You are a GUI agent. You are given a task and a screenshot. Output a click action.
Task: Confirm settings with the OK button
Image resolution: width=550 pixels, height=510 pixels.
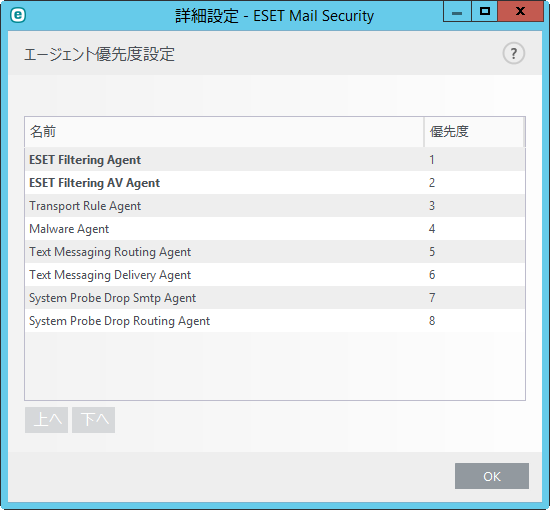tap(492, 476)
